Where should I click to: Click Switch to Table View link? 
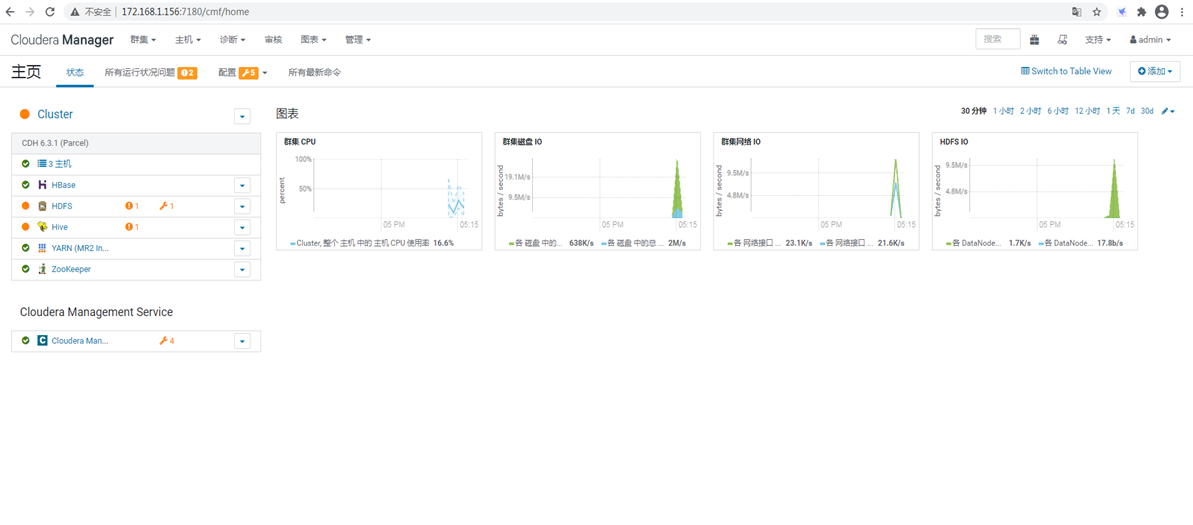(1066, 72)
